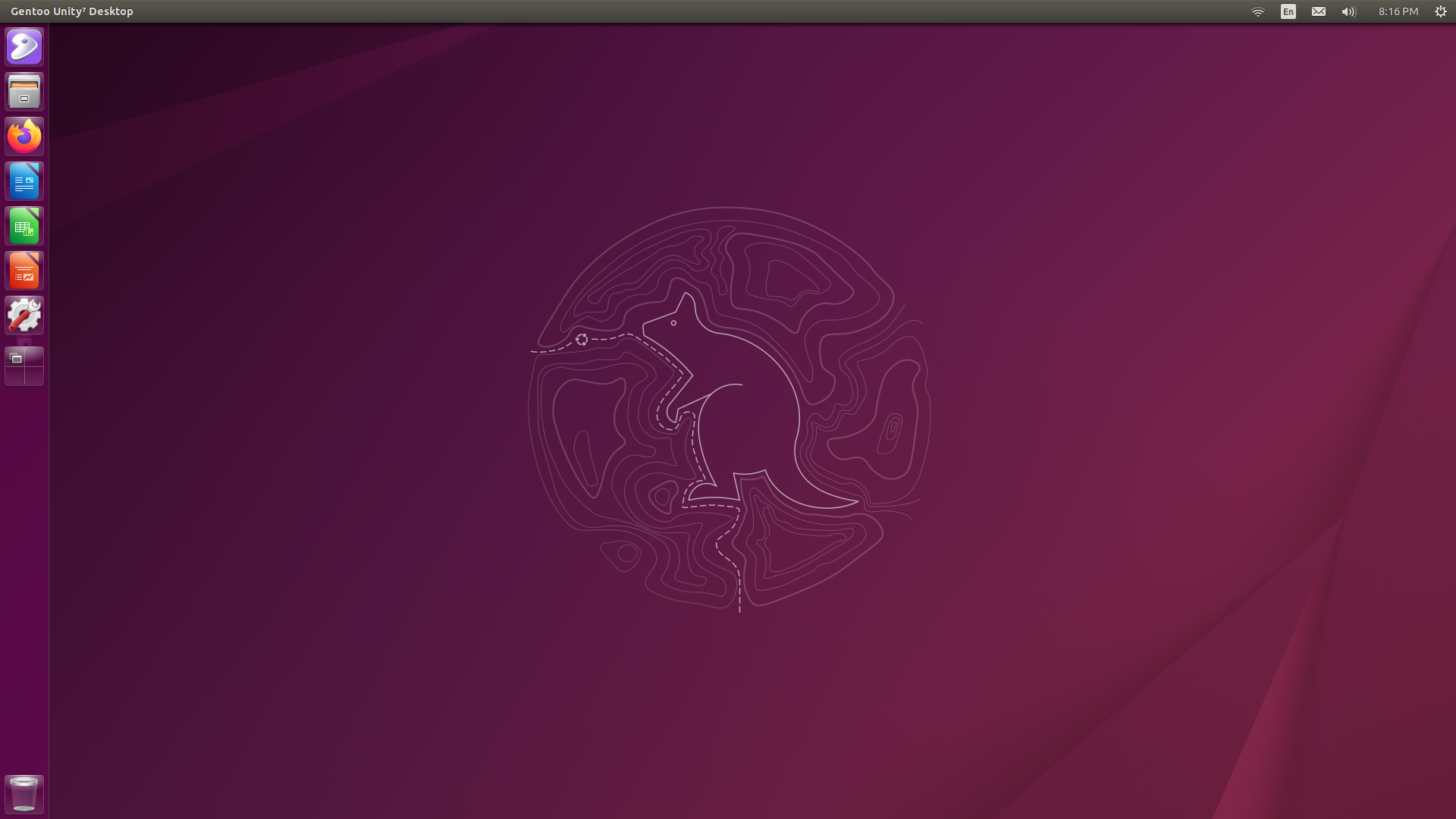Launch LibreOffice Writer
Viewport: 1456px width, 819px height.
pyautogui.click(x=24, y=181)
